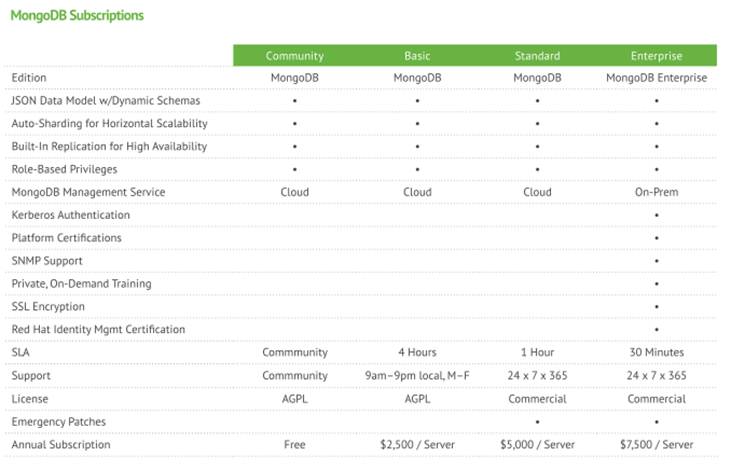
Task: Click the Auto-Sharding for Horizontal Scalability label
Action: click(x=109, y=124)
